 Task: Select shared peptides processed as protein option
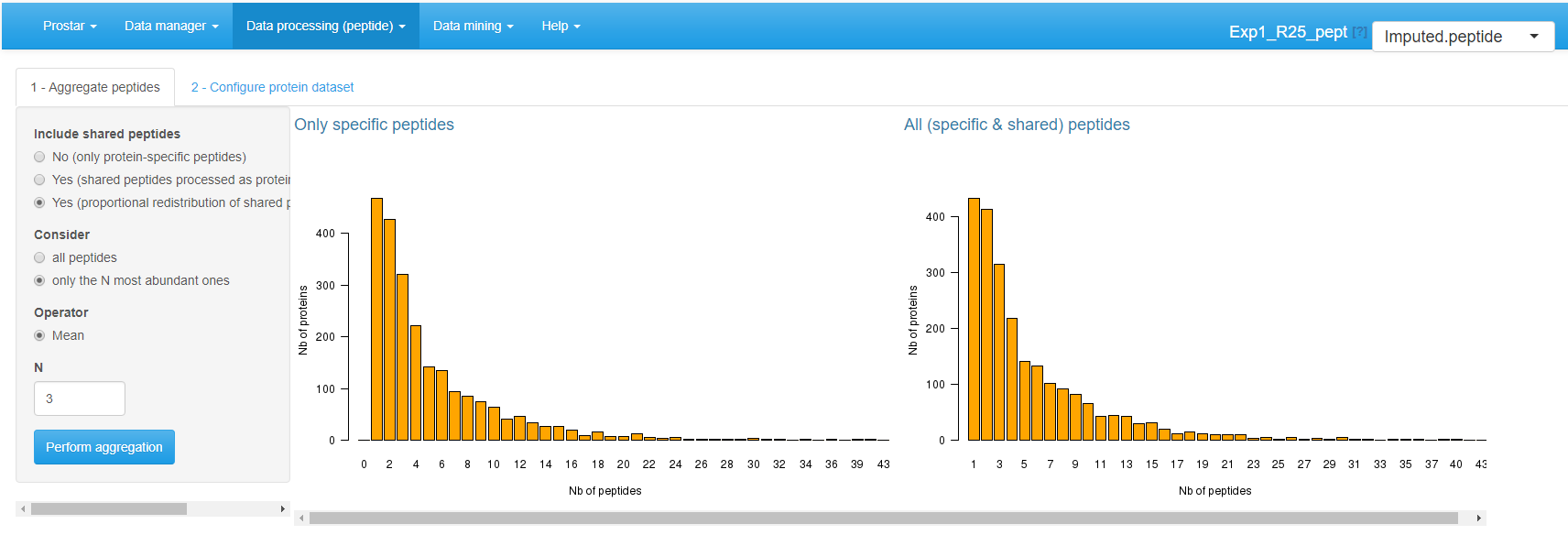pyautogui.click(x=39, y=180)
